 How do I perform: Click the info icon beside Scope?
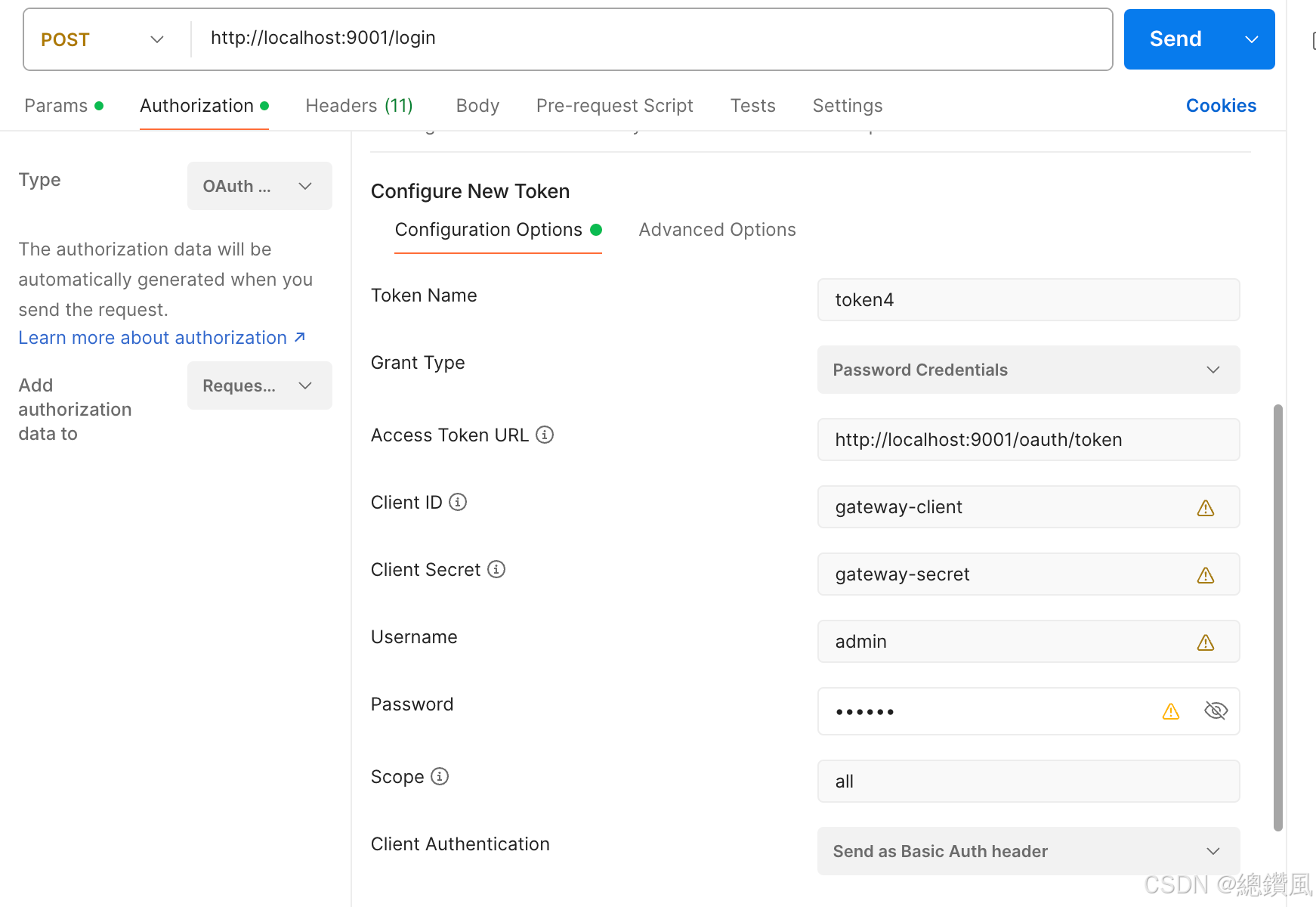coord(440,776)
